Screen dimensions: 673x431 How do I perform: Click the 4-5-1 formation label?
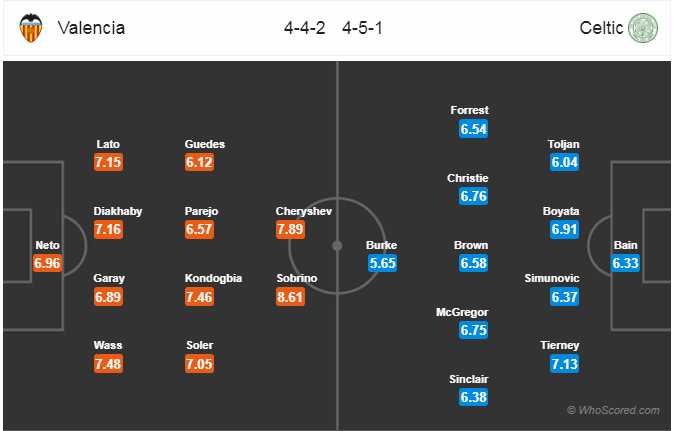(362, 28)
